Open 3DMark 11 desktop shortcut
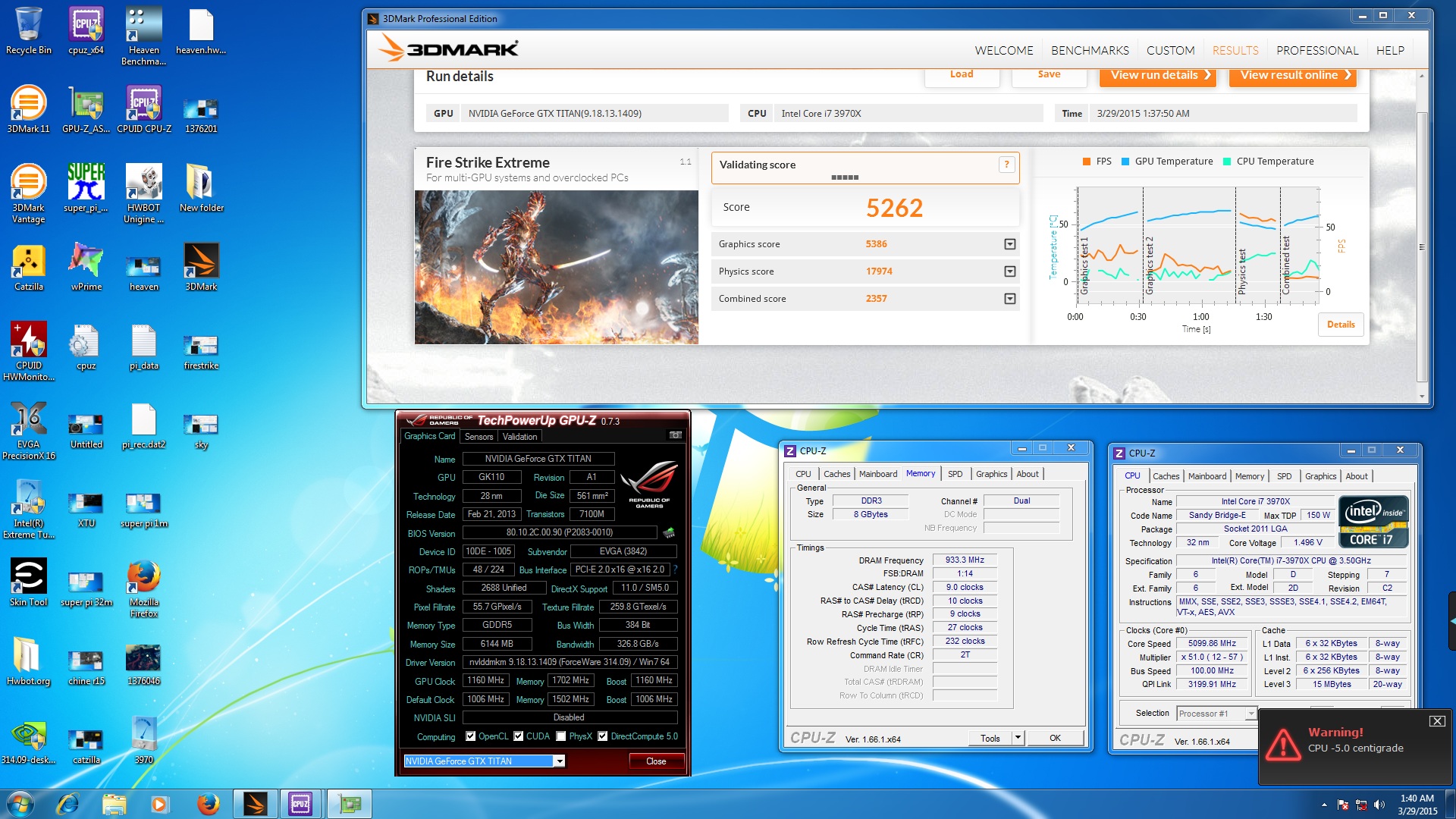 [29, 109]
